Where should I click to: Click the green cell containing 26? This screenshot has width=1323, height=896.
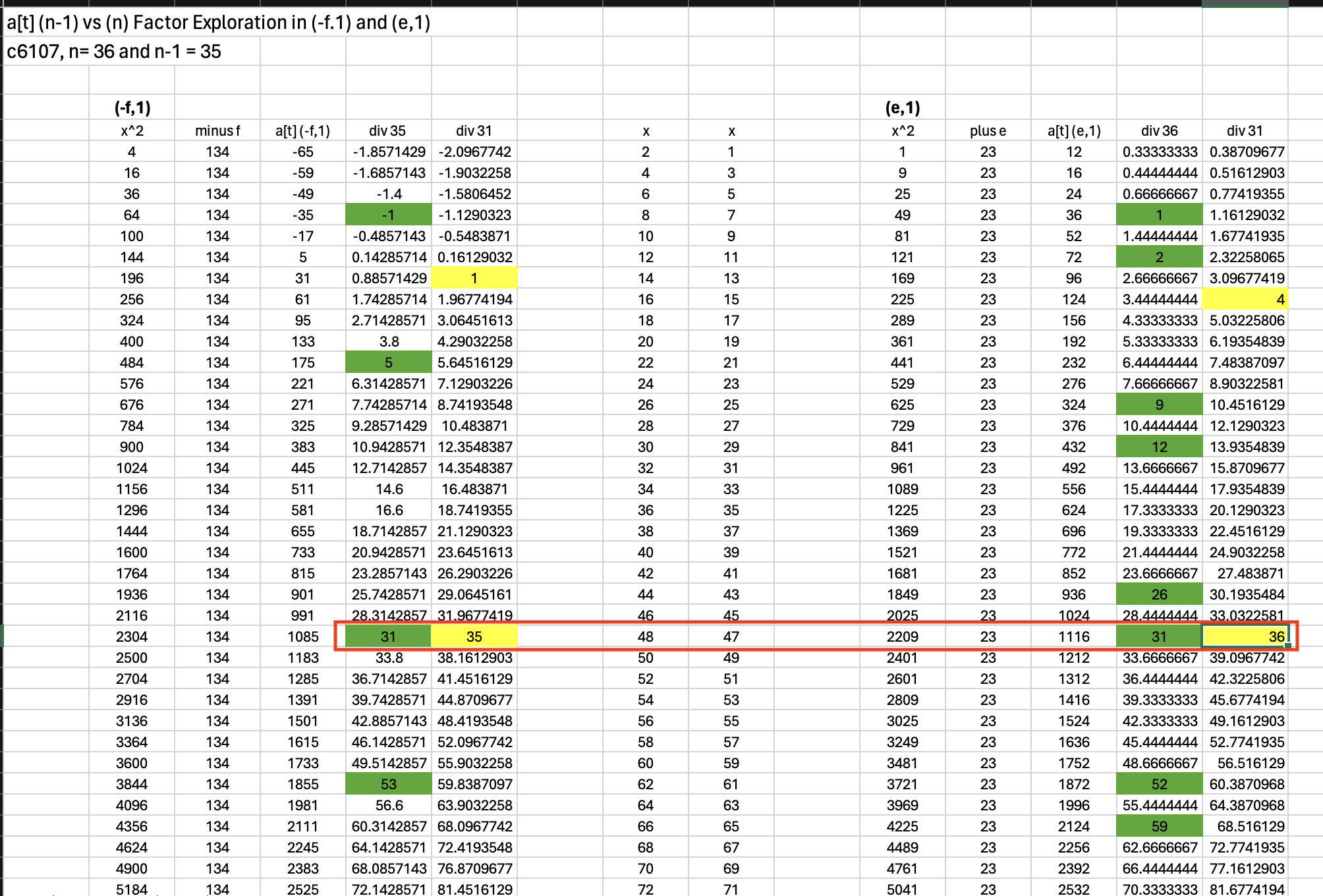(x=1160, y=594)
